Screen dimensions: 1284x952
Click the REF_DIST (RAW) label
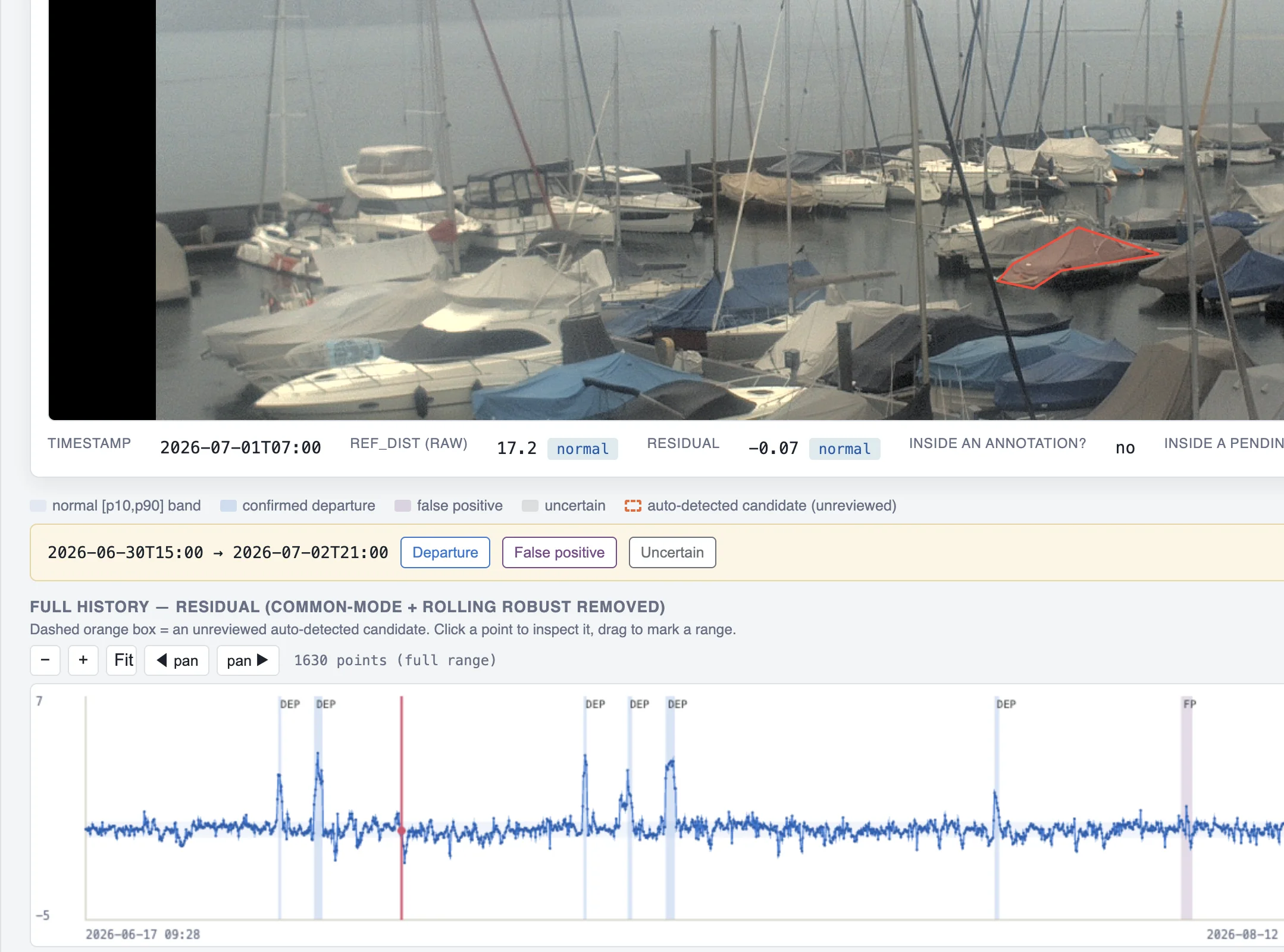coord(409,443)
